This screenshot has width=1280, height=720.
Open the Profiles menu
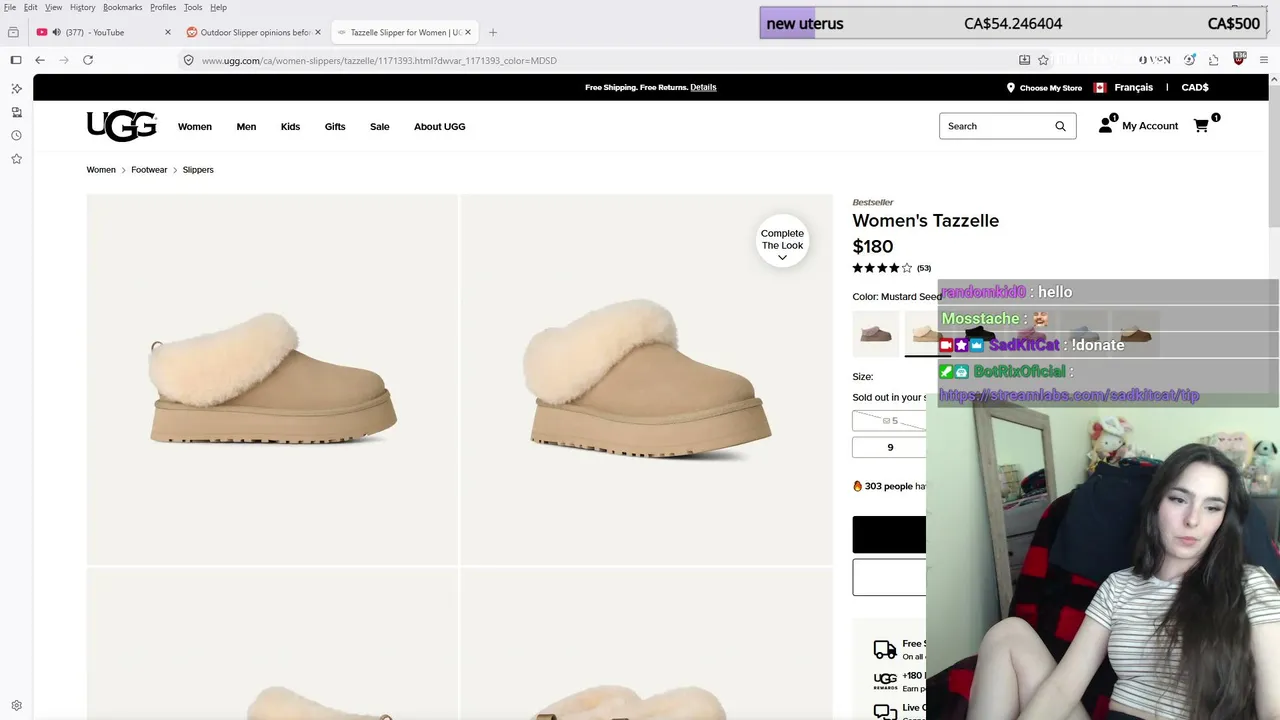163,7
